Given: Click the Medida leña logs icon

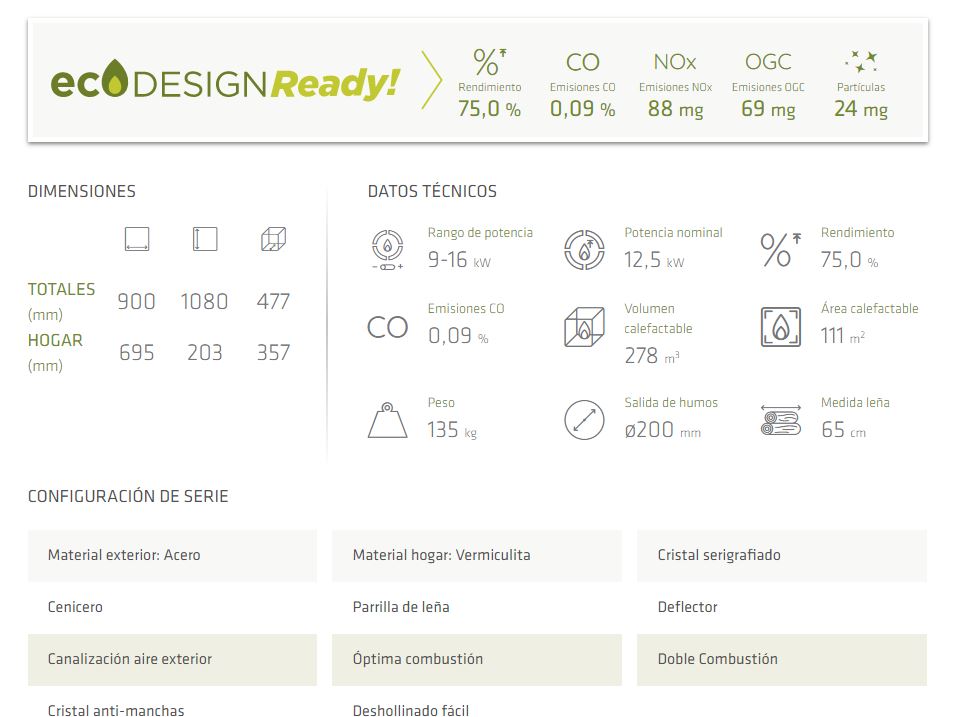Looking at the screenshot, I should [x=780, y=420].
